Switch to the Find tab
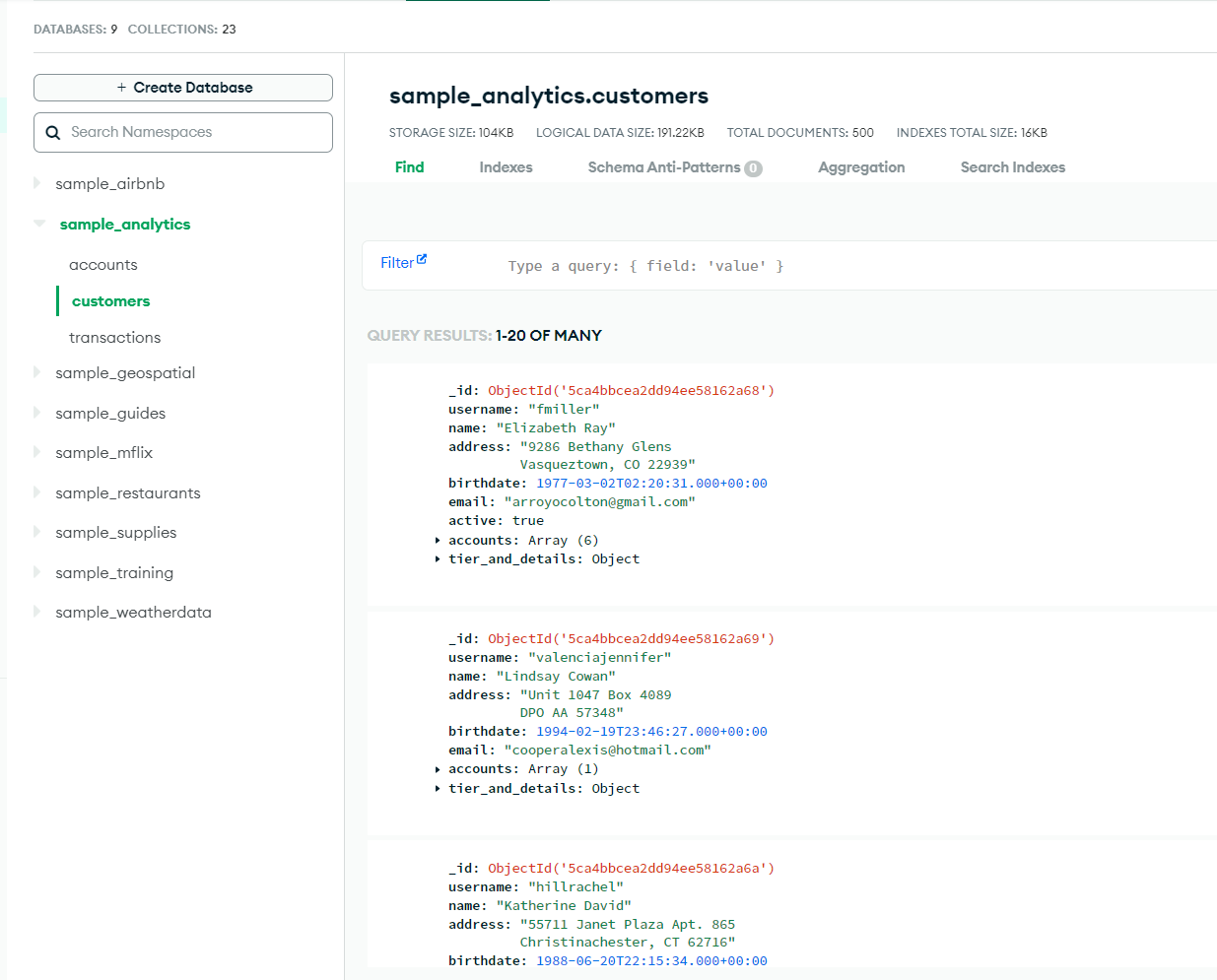Viewport: 1217px width, 980px height. [409, 167]
